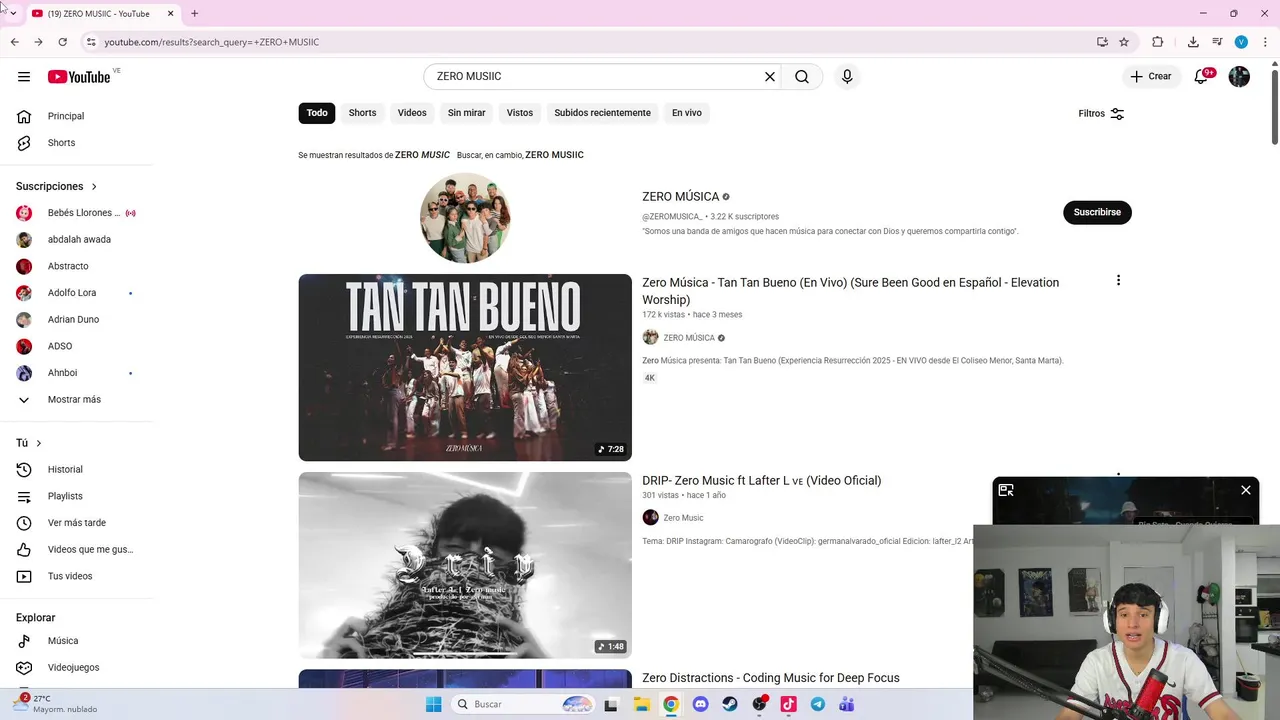Open the ZERO MÚSICA channel name
1280x720 pixels.
[680, 197]
